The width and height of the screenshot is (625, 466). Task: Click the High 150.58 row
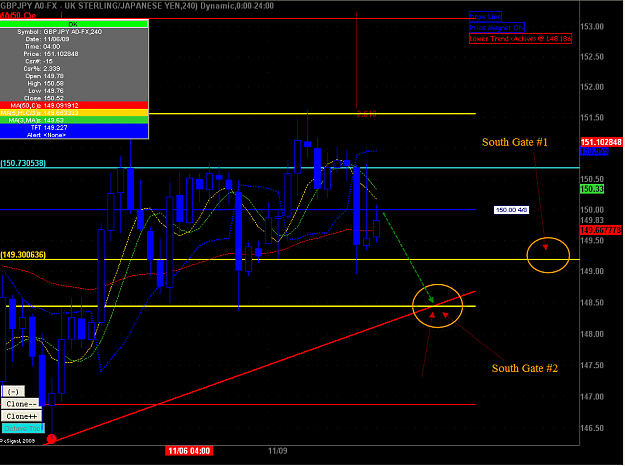pyautogui.click(x=74, y=83)
